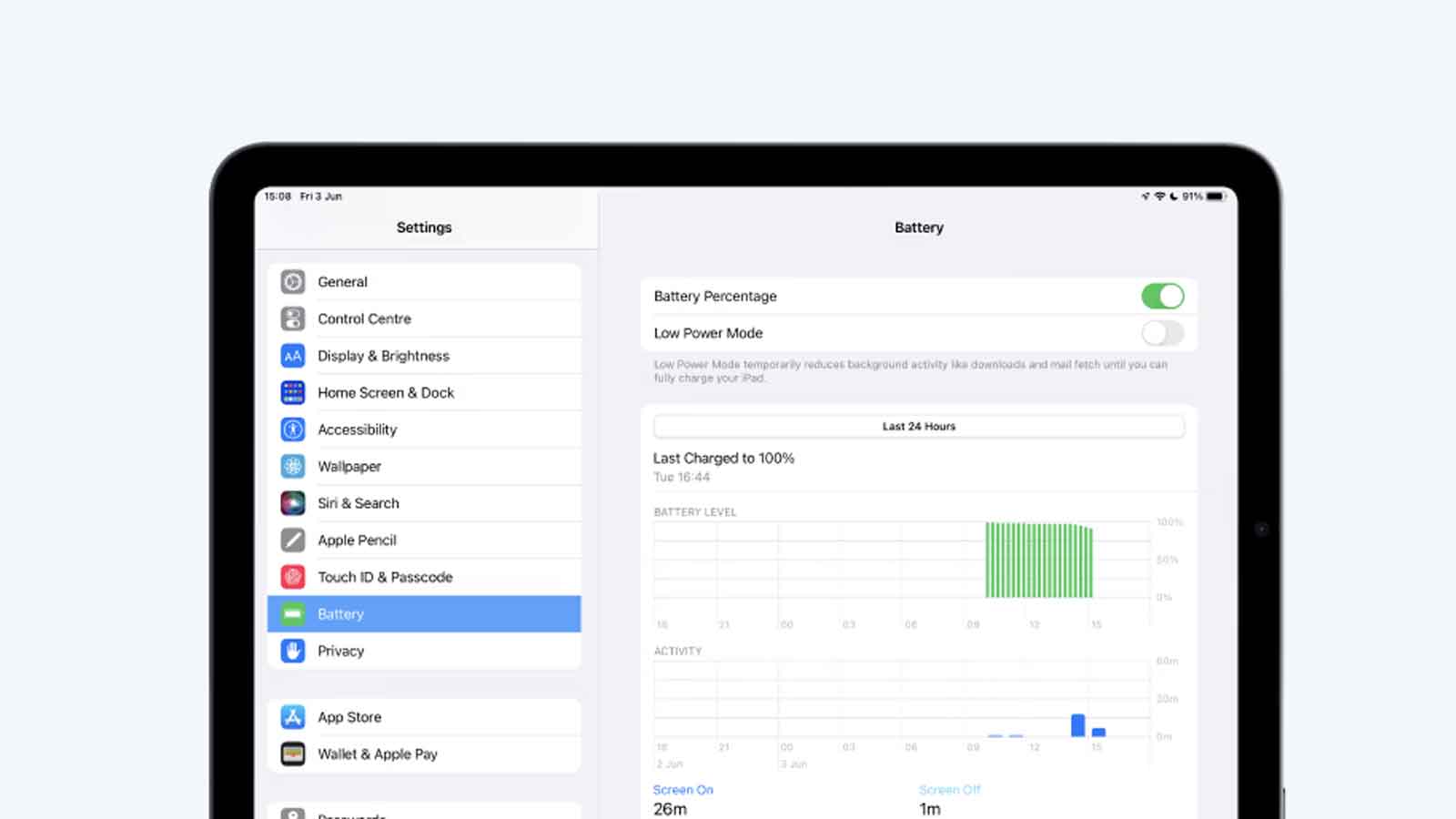Screen dimensions: 1456x819
Task: Tap the green Battery icon
Action: coord(293,614)
